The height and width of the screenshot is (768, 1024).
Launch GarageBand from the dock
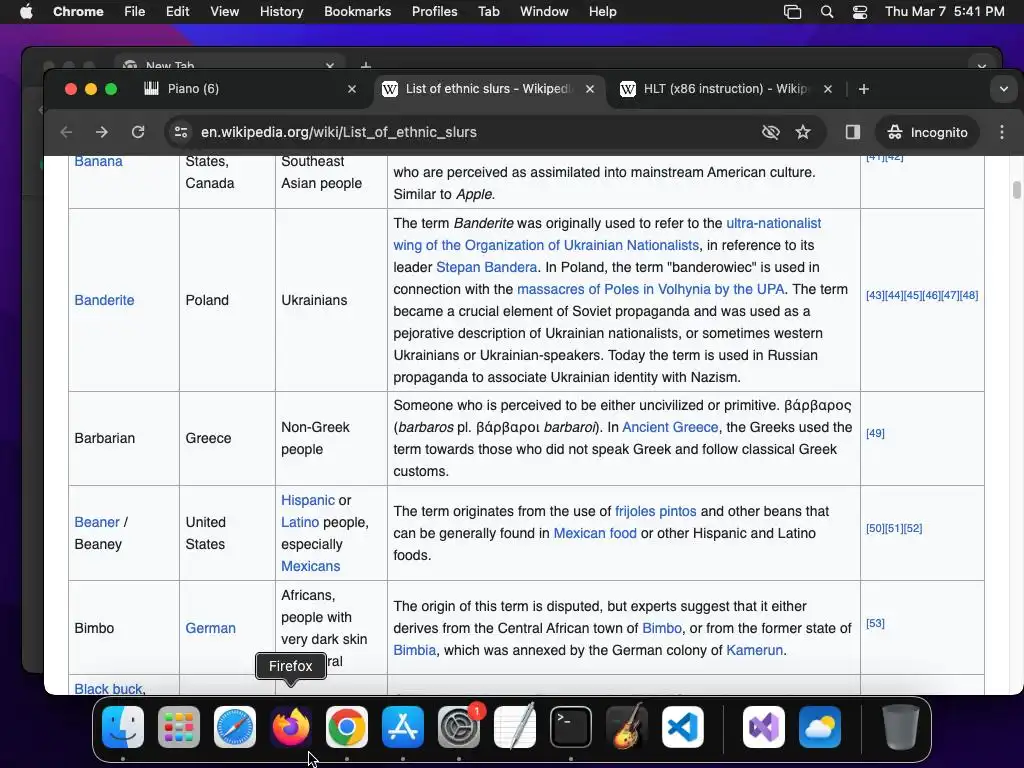pos(627,727)
